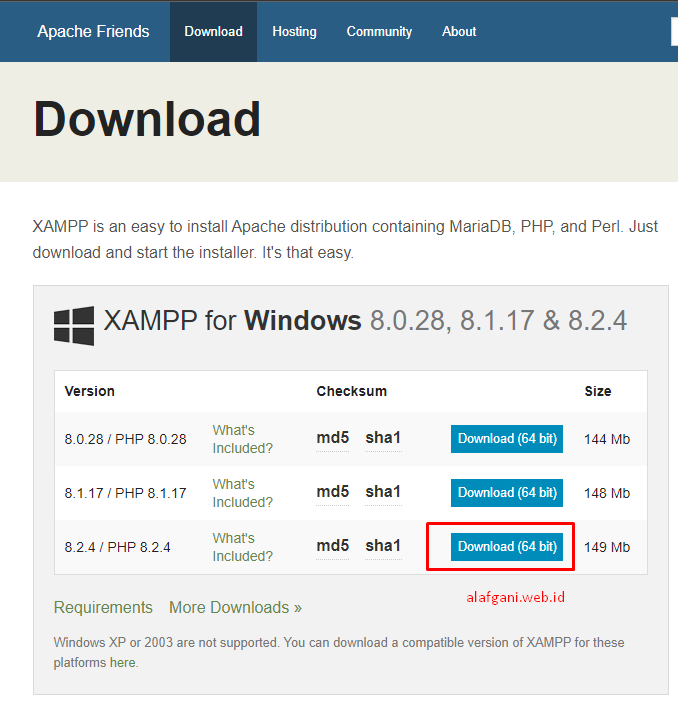Viewport: 678px width, 708px height.
Task: Download XAMPP 8.1.17 64 bit
Action: (x=507, y=493)
